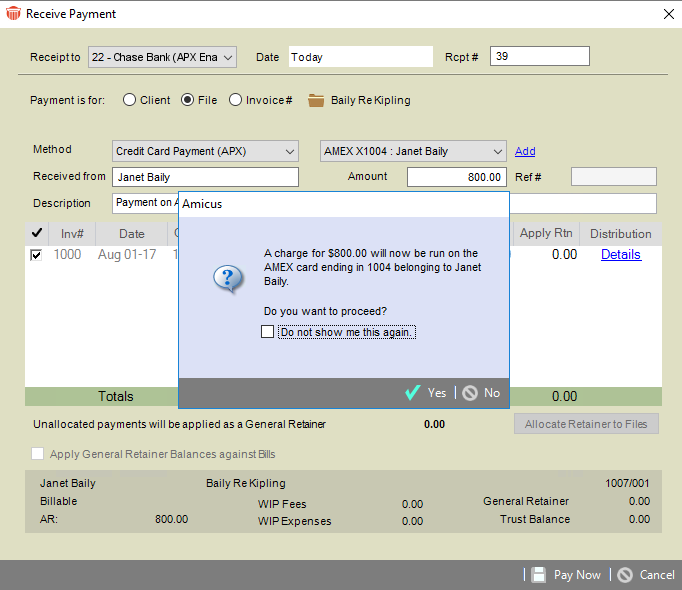Check Do not show me this again

(x=267, y=332)
